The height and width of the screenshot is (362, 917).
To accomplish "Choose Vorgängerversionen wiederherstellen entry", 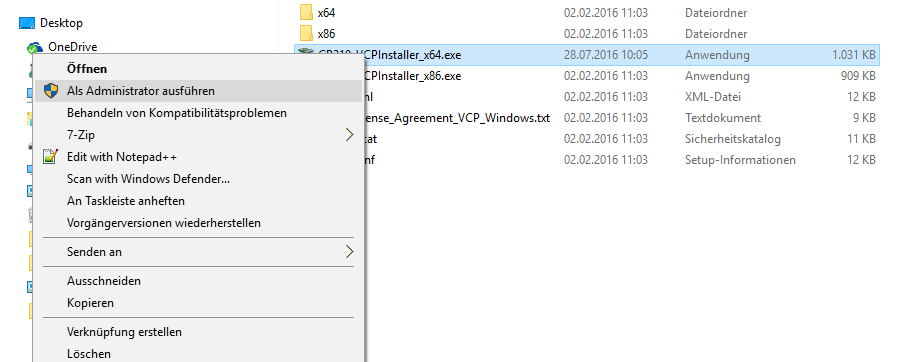I will tap(164, 223).
